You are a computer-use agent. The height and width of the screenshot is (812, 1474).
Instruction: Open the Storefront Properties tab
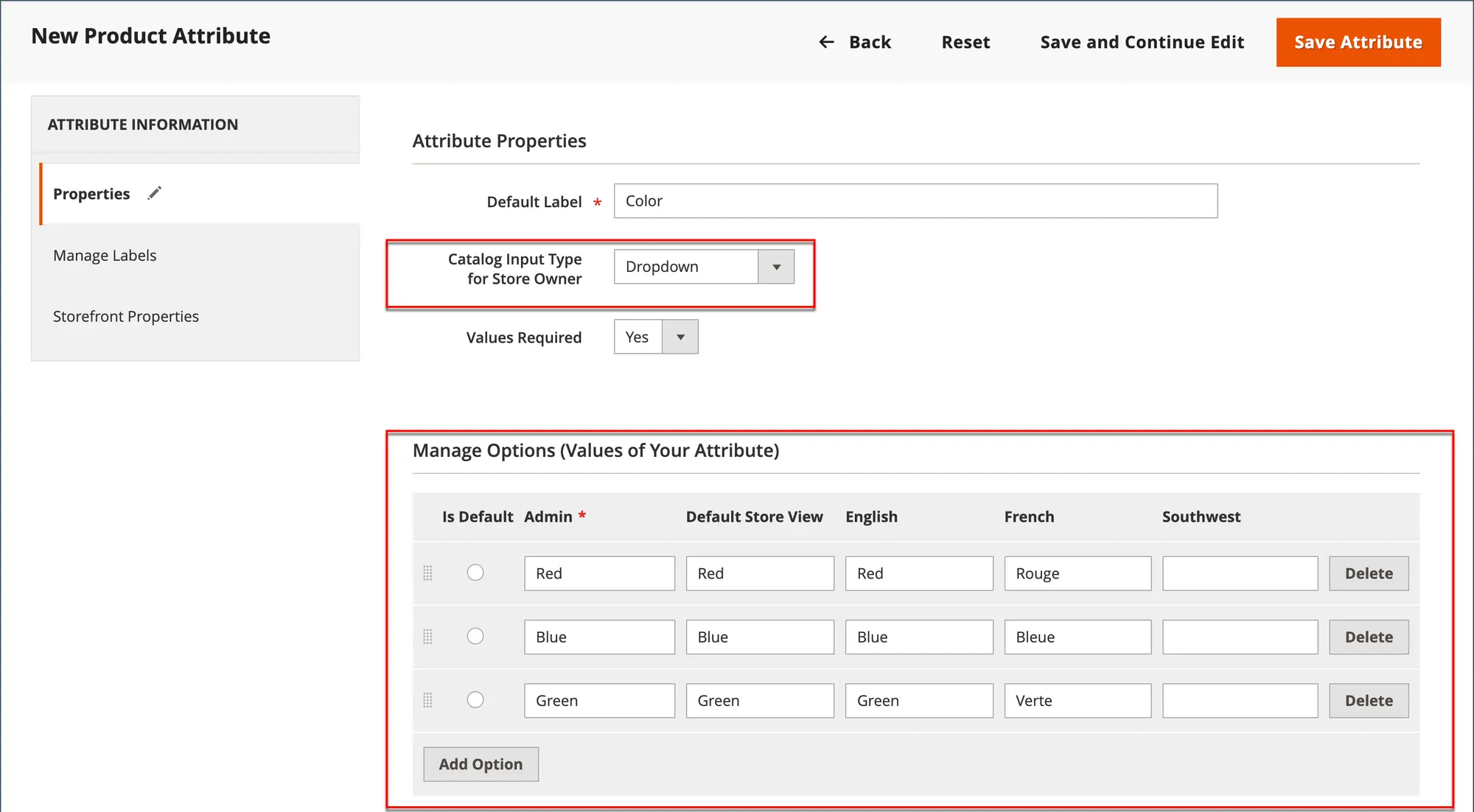click(x=126, y=317)
